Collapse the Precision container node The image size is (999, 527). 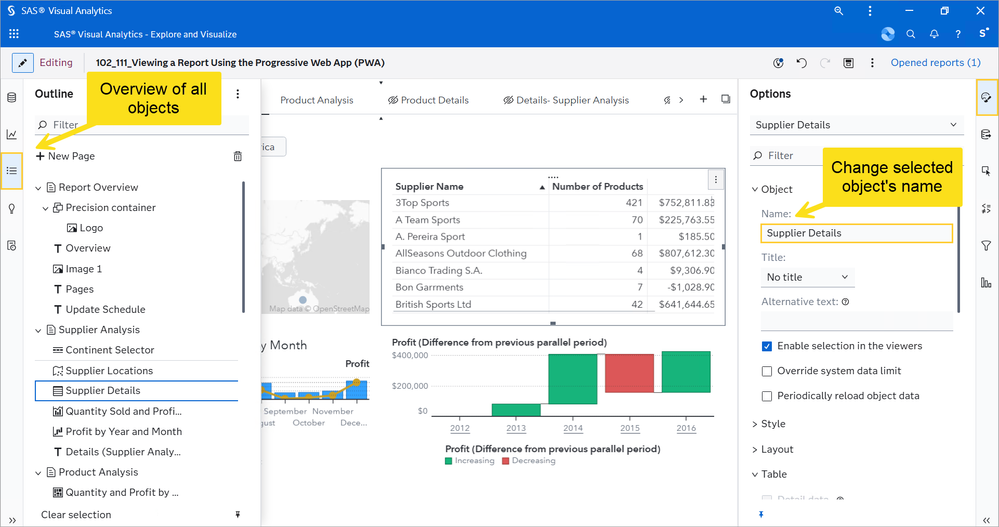[45, 208]
